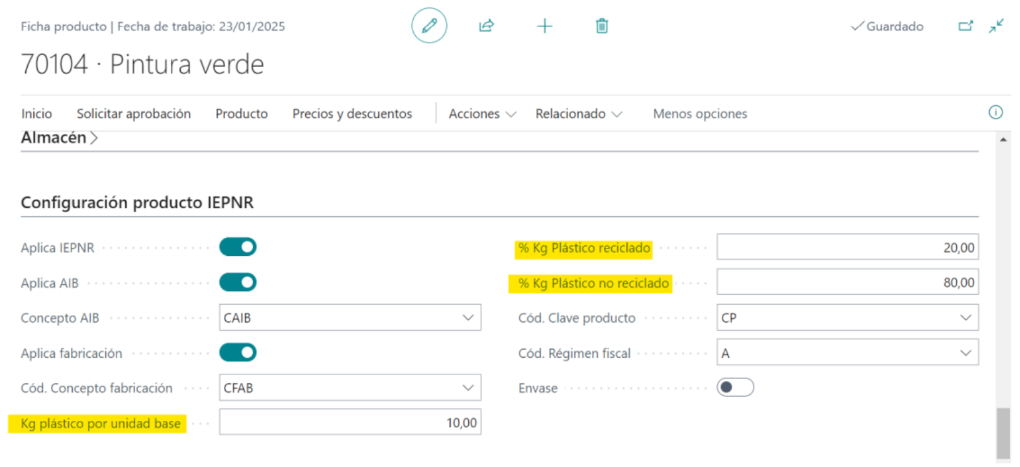Toggle the Aplica AIB switch

238,282
